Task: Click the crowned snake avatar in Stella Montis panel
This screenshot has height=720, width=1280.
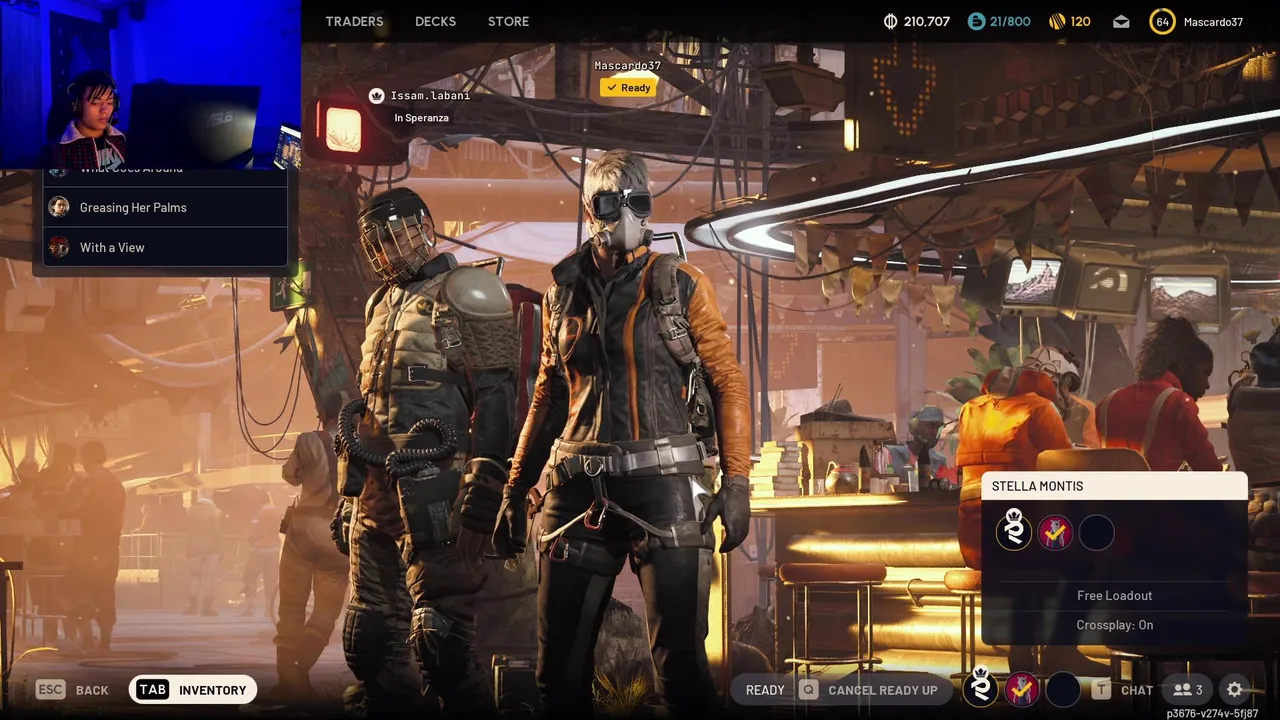Action: point(1014,530)
